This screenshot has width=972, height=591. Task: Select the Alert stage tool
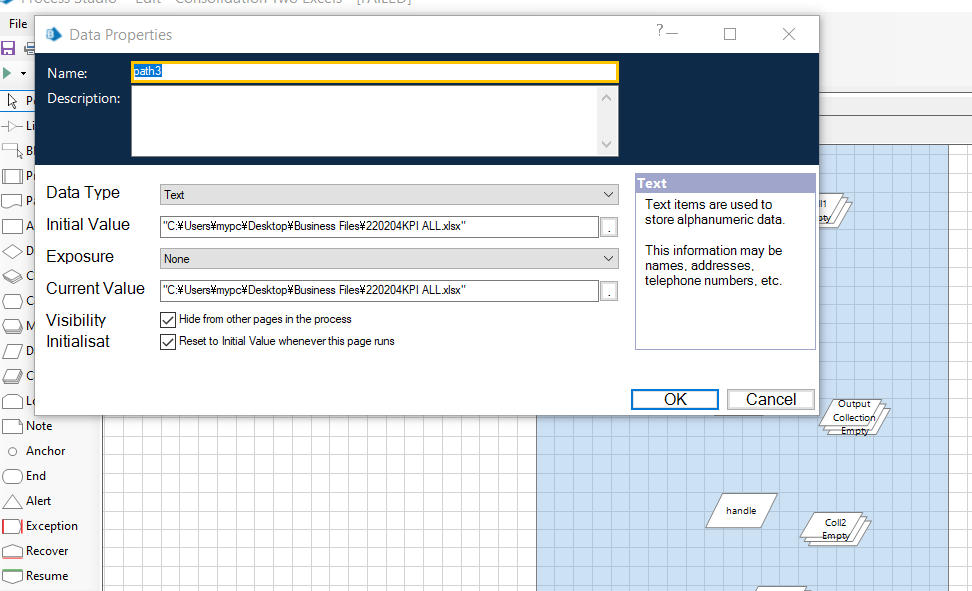pyautogui.click(x=38, y=501)
